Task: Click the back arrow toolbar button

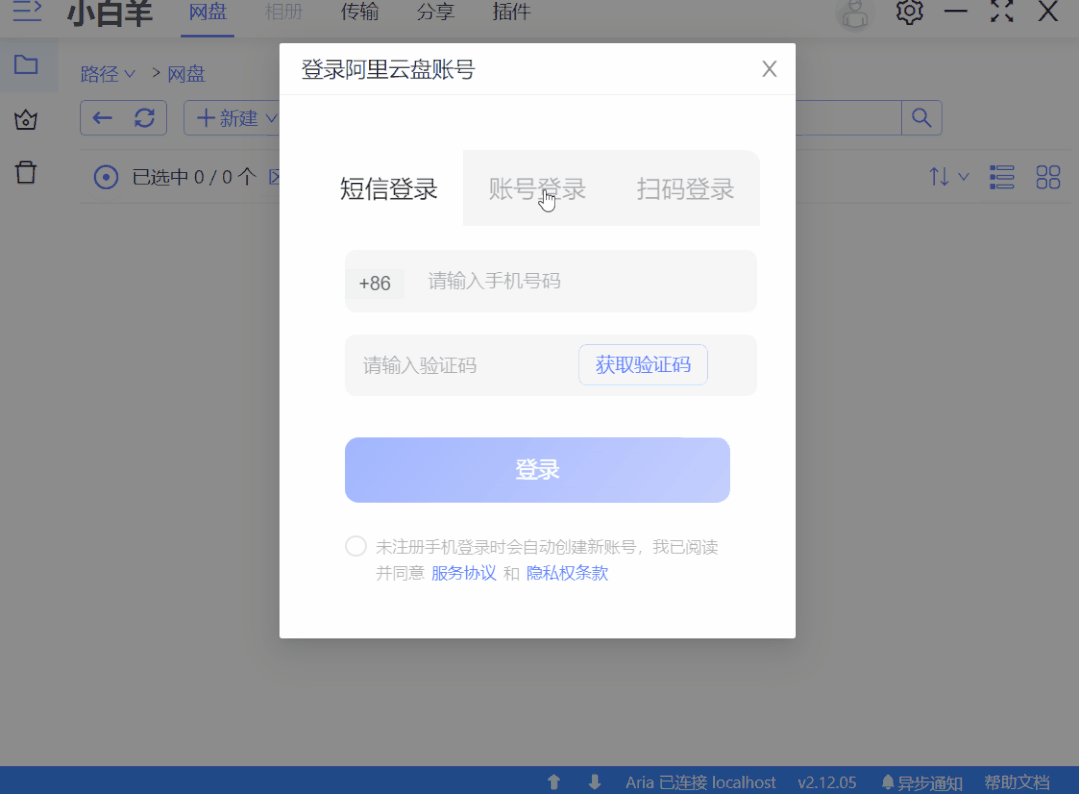Action: [103, 118]
